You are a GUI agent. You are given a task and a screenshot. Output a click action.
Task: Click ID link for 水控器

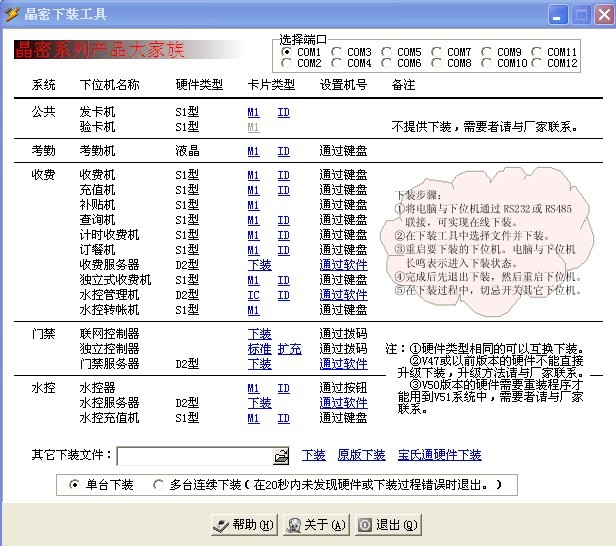point(284,388)
